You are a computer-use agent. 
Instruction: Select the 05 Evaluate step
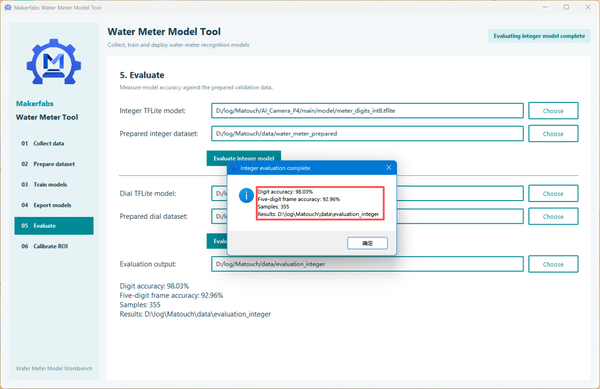pyautogui.click(x=54, y=226)
